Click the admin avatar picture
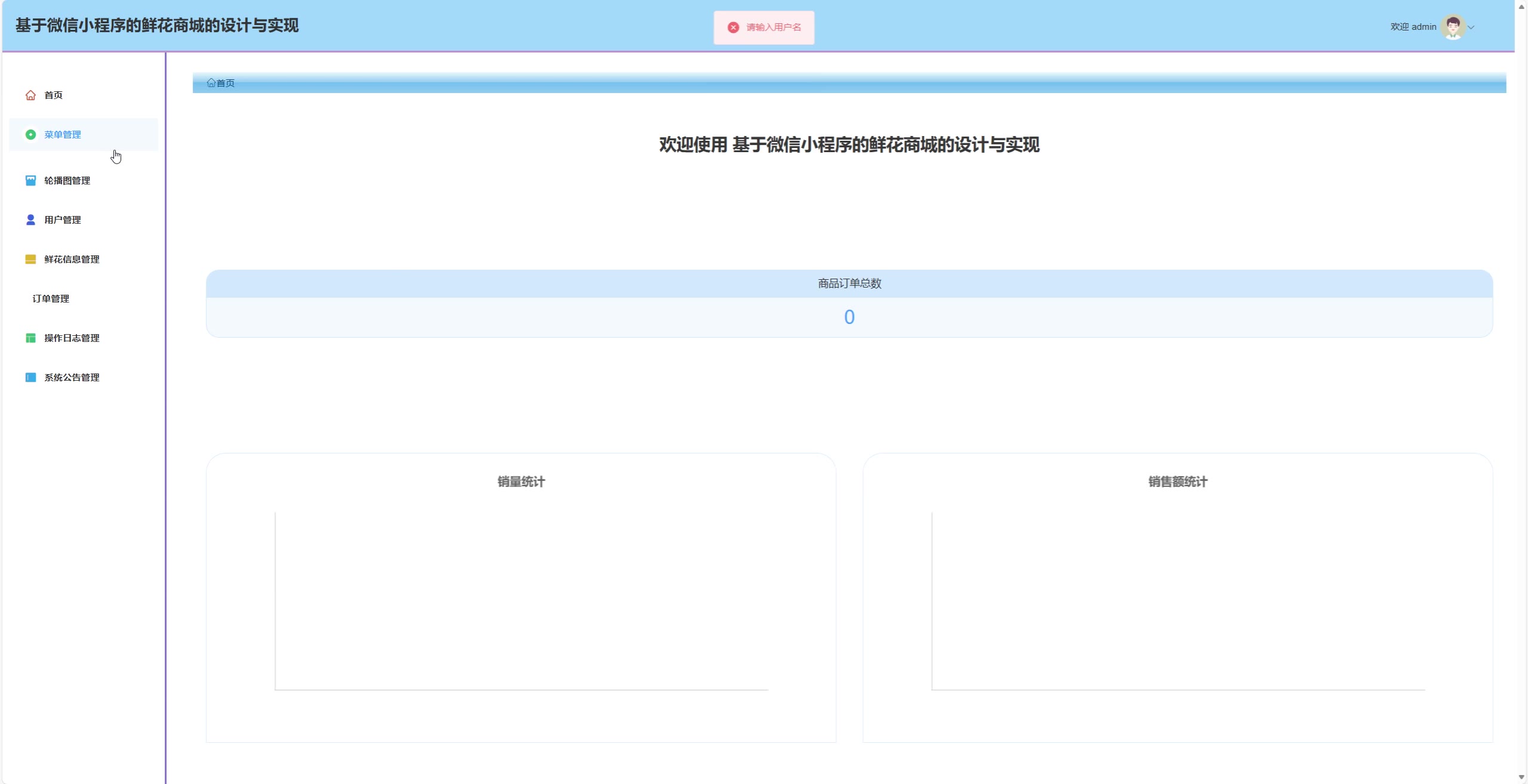The height and width of the screenshot is (784, 1528). click(1453, 27)
